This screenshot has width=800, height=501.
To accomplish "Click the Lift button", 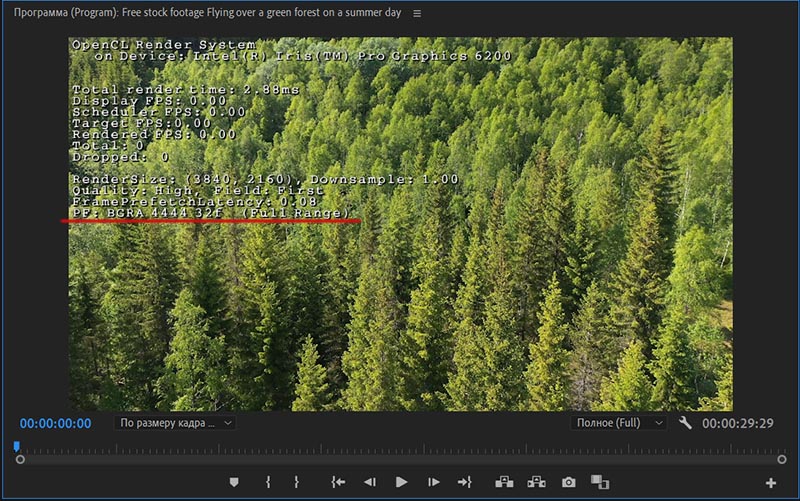I will tap(504, 482).
